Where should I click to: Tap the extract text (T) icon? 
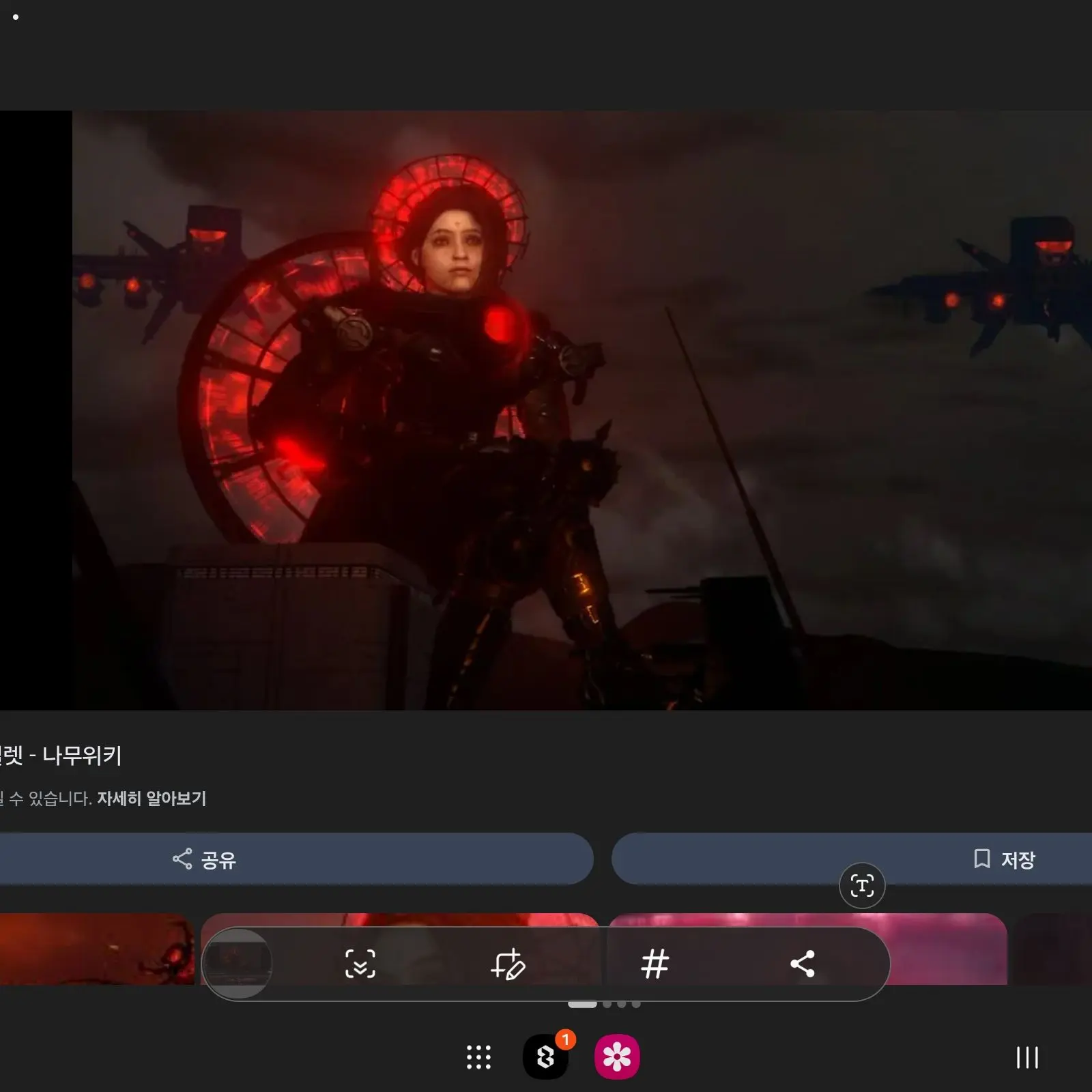[x=861, y=886]
